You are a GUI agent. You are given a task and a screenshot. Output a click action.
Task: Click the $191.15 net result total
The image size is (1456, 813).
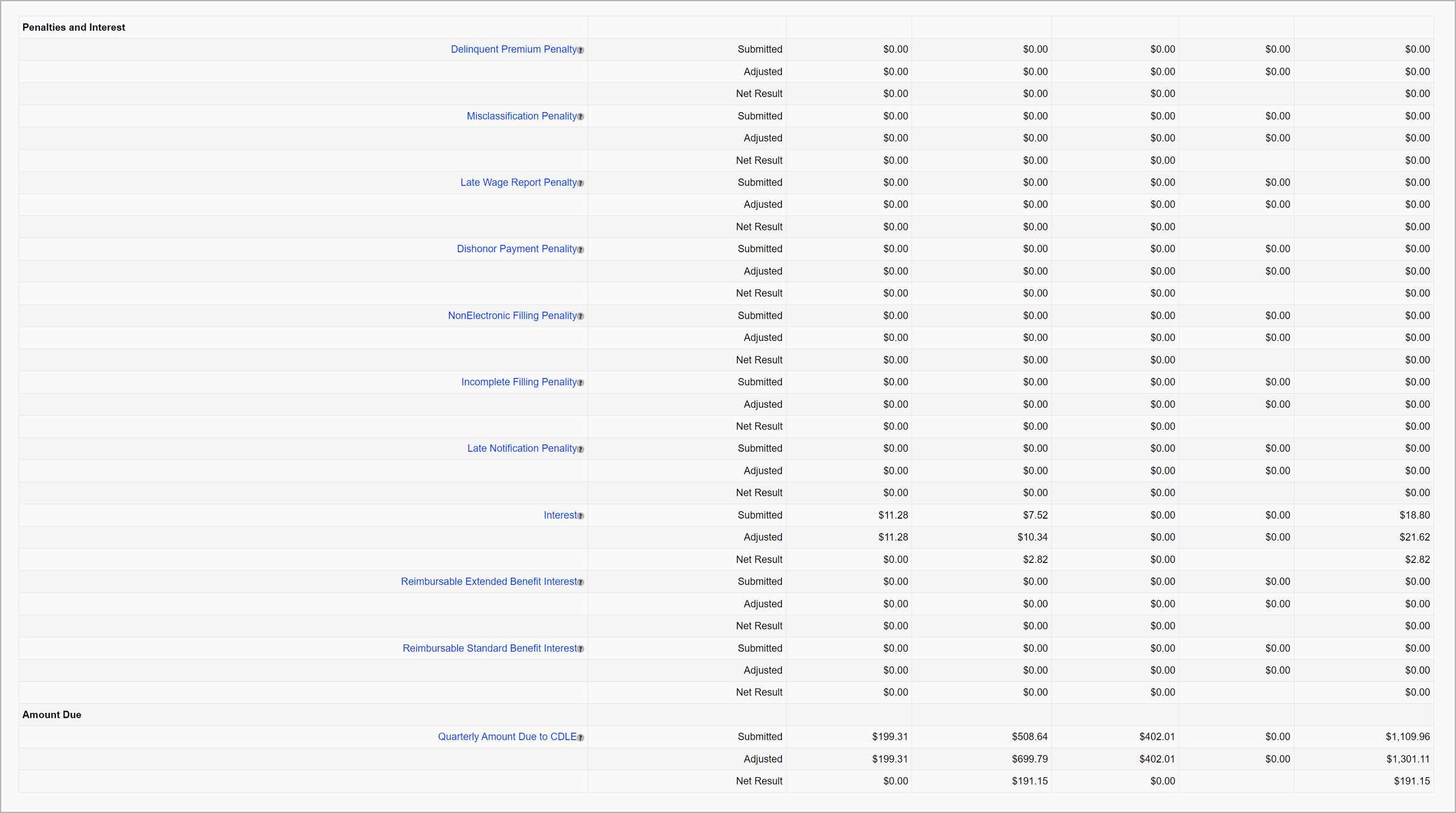1411,781
